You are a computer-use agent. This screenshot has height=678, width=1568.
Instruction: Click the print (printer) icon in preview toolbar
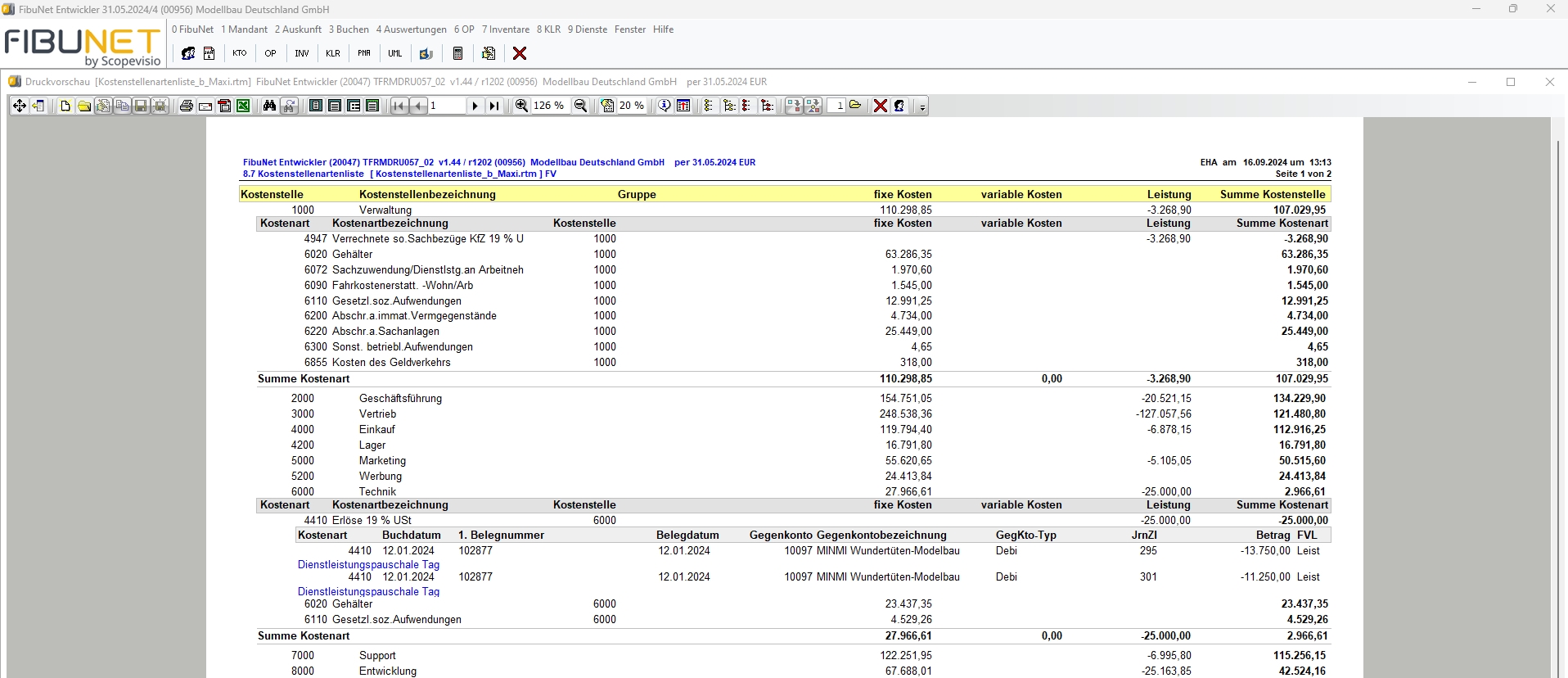coord(187,106)
